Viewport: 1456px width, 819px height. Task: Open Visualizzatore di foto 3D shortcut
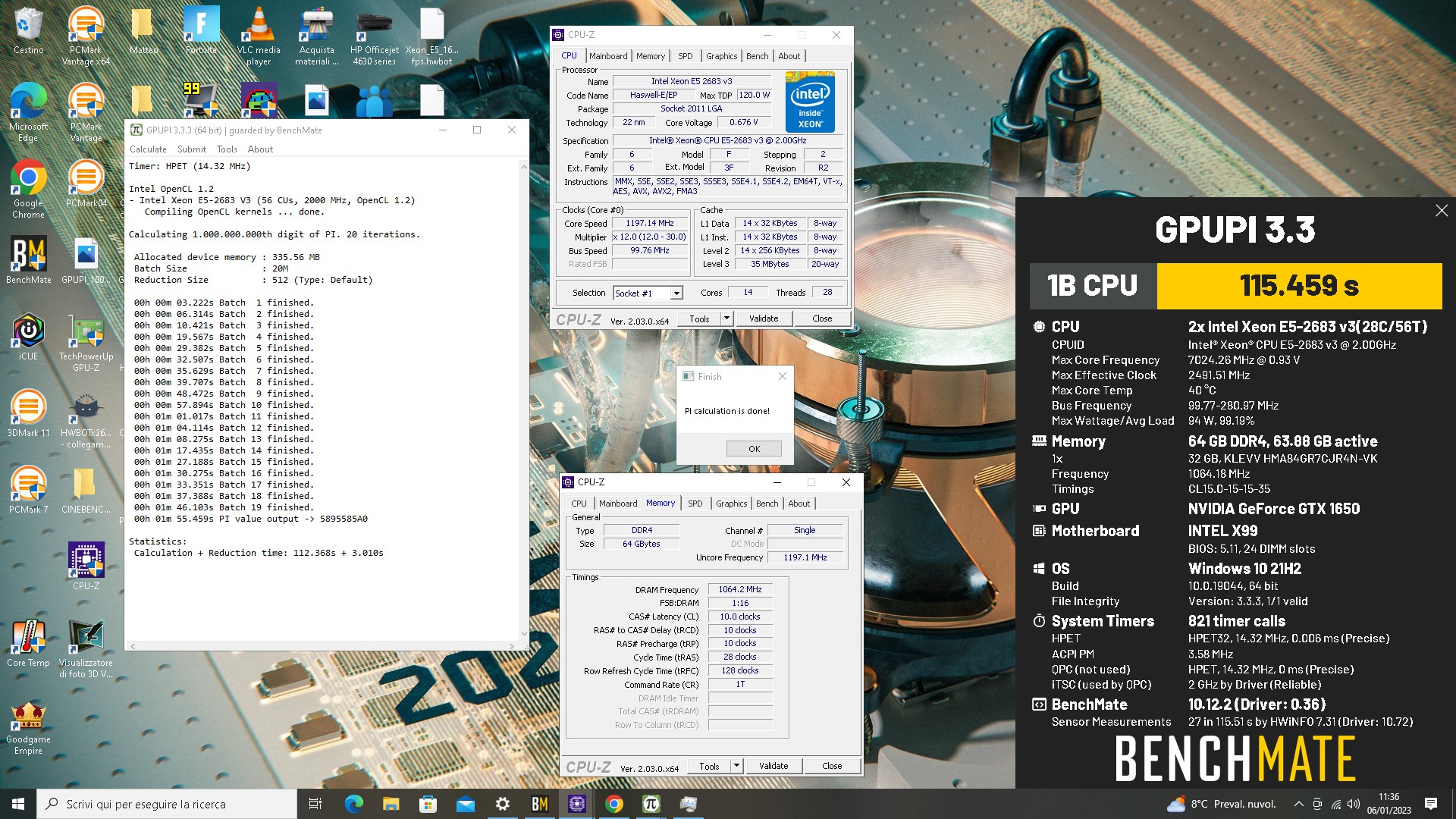point(86,648)
